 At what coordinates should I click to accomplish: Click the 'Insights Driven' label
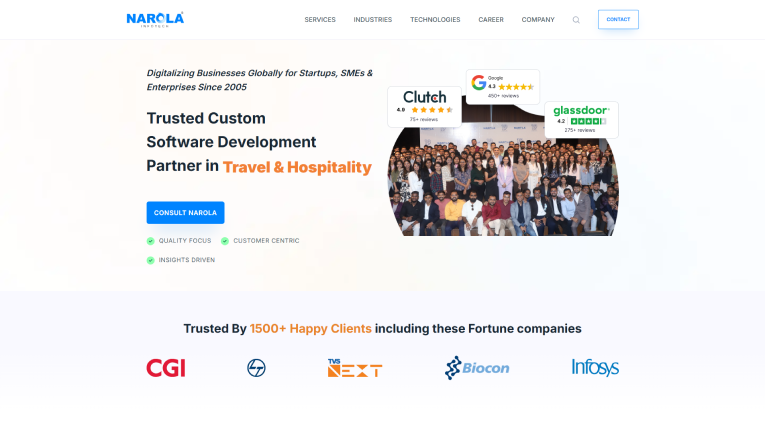[x=187, y=260]
